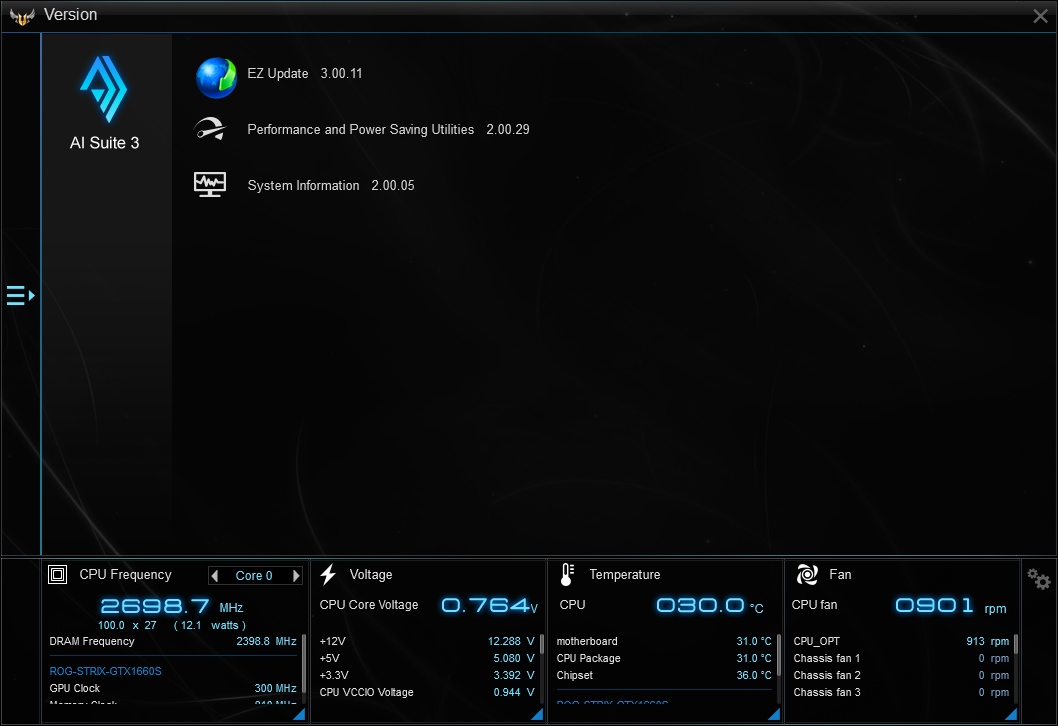Image resolution: width=1058 pixels, height=726 pixels.
Task: Click the EZ Update globe icon
Action: pyautogui.click(x=216, y=78)
